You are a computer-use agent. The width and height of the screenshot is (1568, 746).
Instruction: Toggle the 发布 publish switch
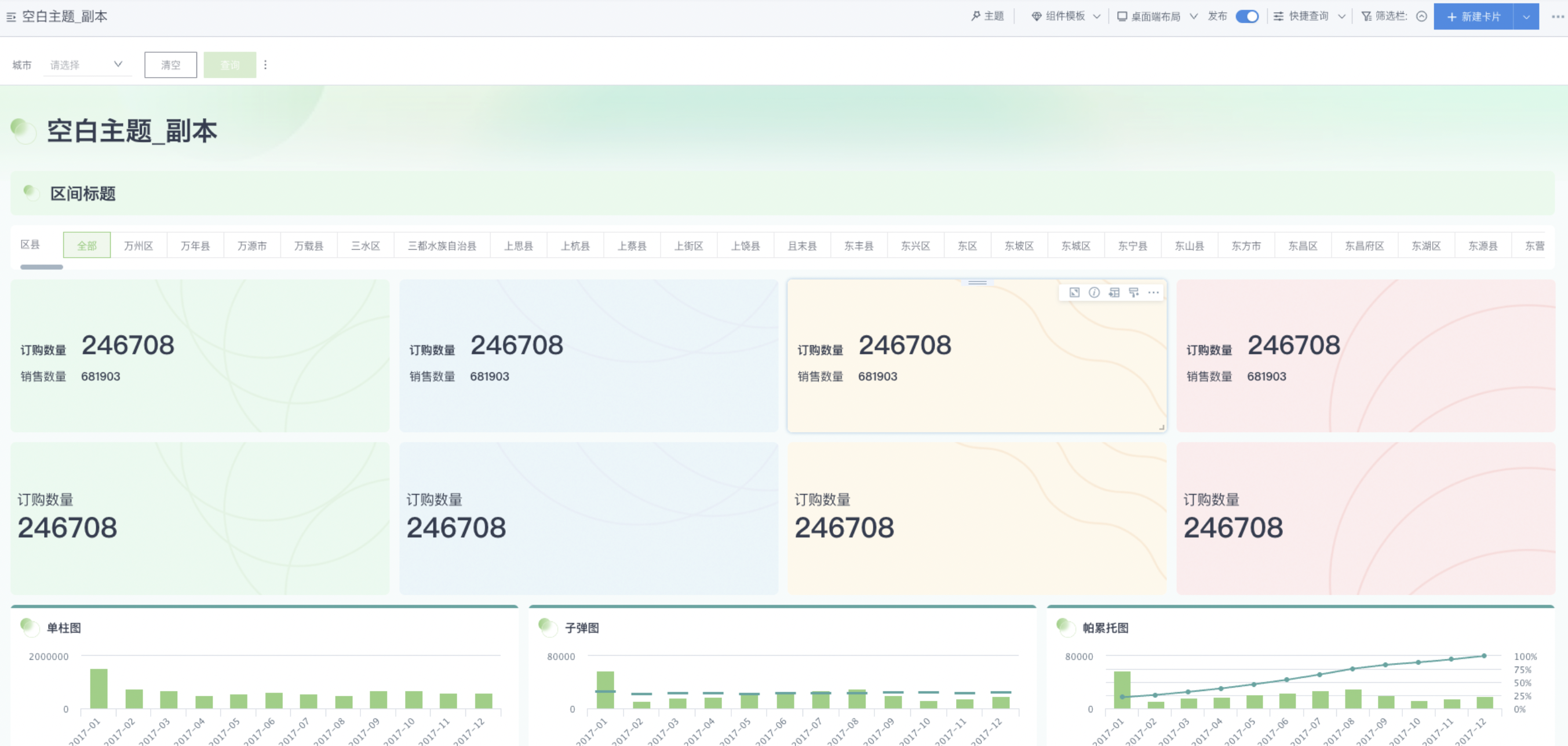(x=1247, y=16)
